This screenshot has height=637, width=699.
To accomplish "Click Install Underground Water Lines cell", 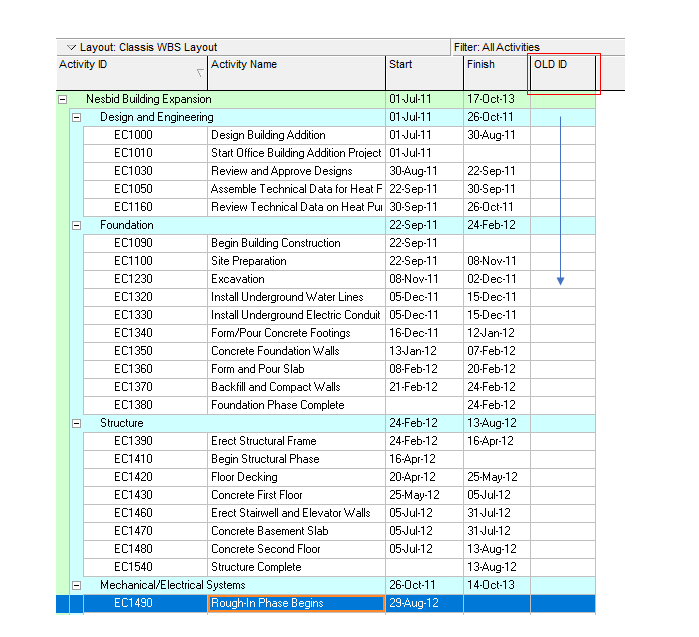I will point(296,297).
